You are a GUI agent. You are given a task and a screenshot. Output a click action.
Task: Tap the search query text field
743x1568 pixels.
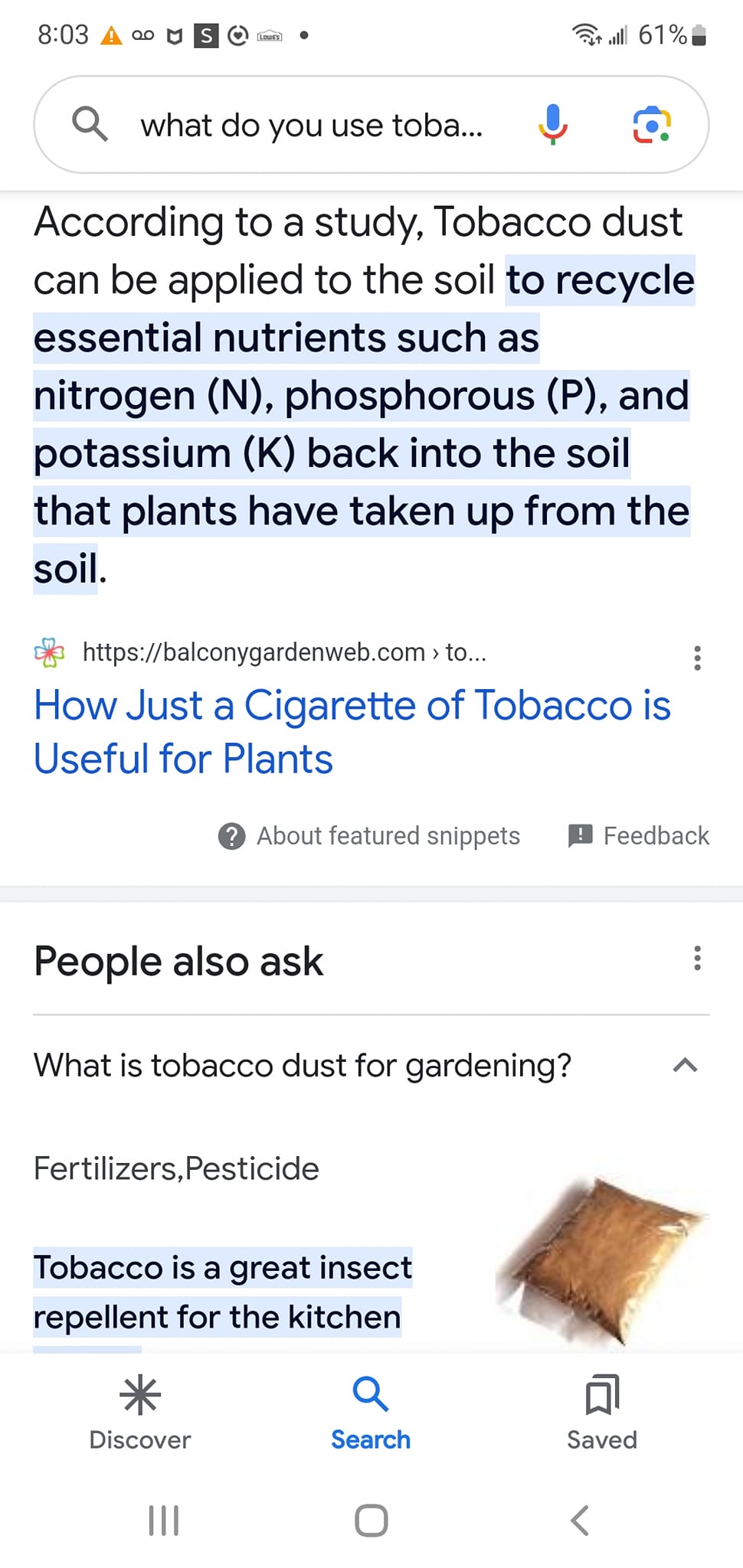[x=312, y=125]
